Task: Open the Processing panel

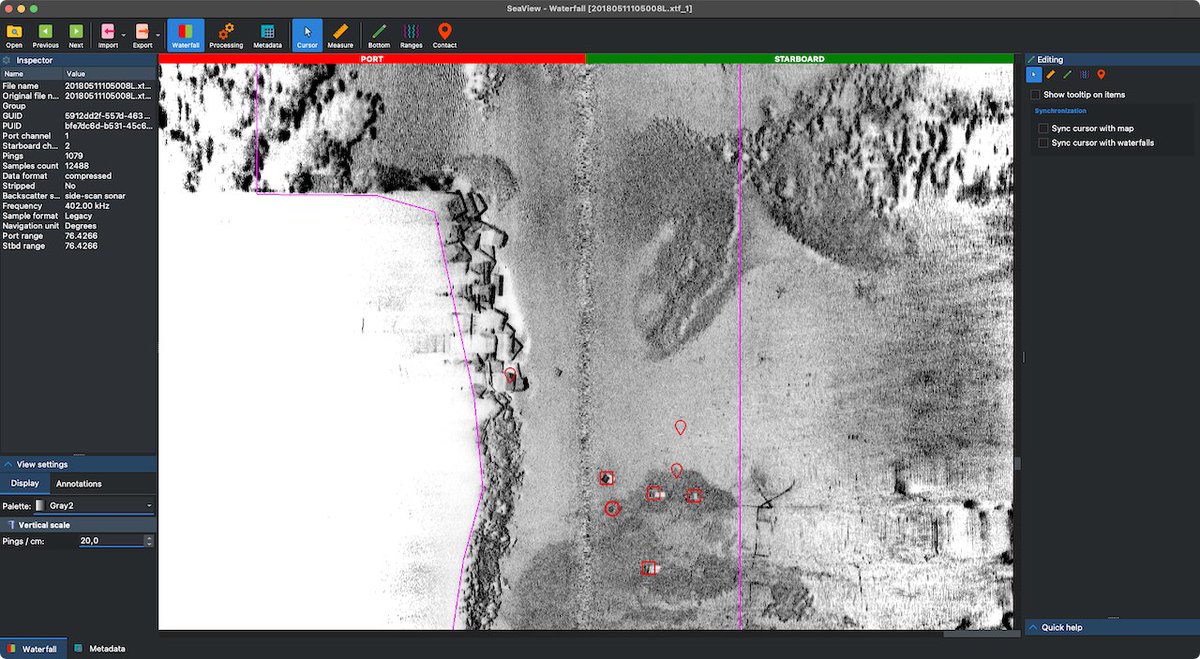Action: click(x=226, y=32)
